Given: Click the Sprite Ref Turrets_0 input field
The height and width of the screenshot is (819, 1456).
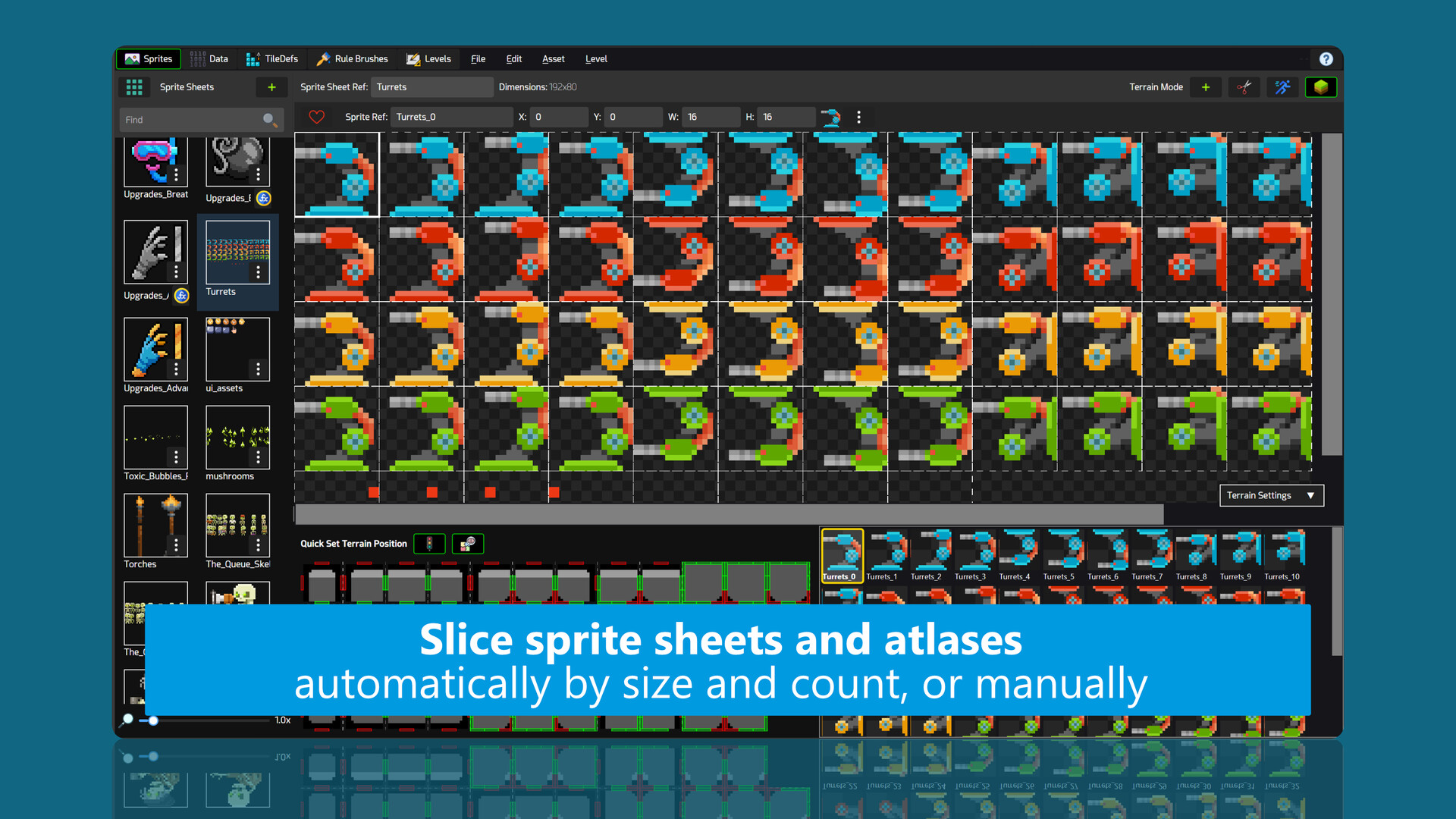Looking at the screenshot, I should tap(451, 117).
